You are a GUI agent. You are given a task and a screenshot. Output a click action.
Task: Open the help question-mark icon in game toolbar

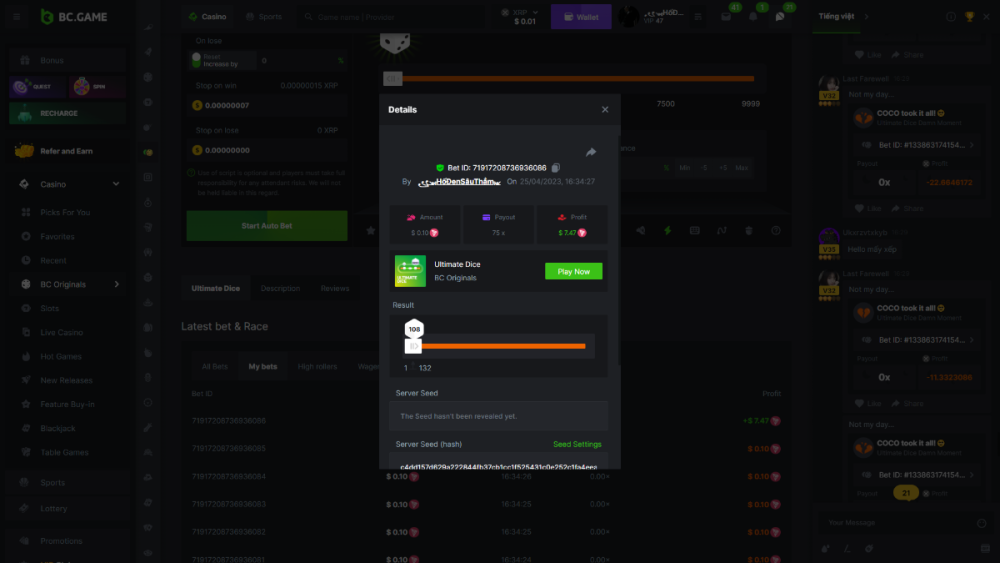pos(775,230)
